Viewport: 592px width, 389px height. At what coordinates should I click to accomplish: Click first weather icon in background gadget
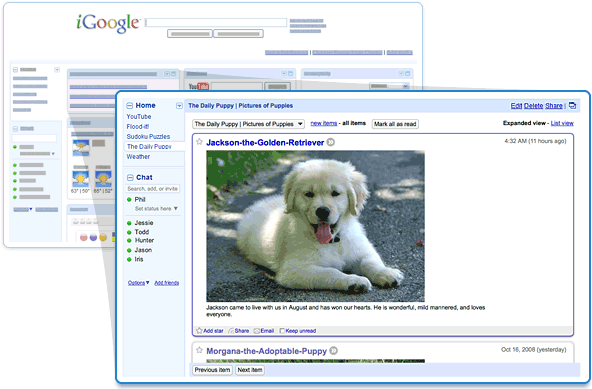[81, 148]
